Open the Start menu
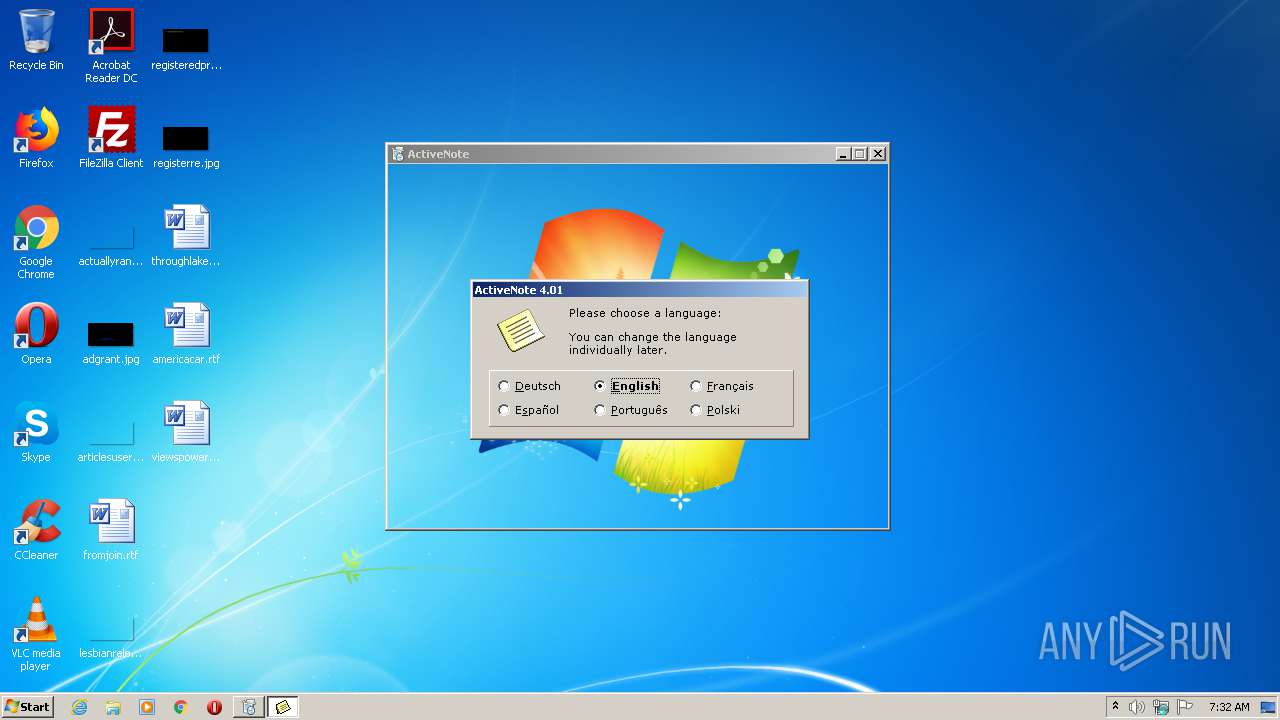This screenshot has width=1280, height=720. (x=28, y=707)
